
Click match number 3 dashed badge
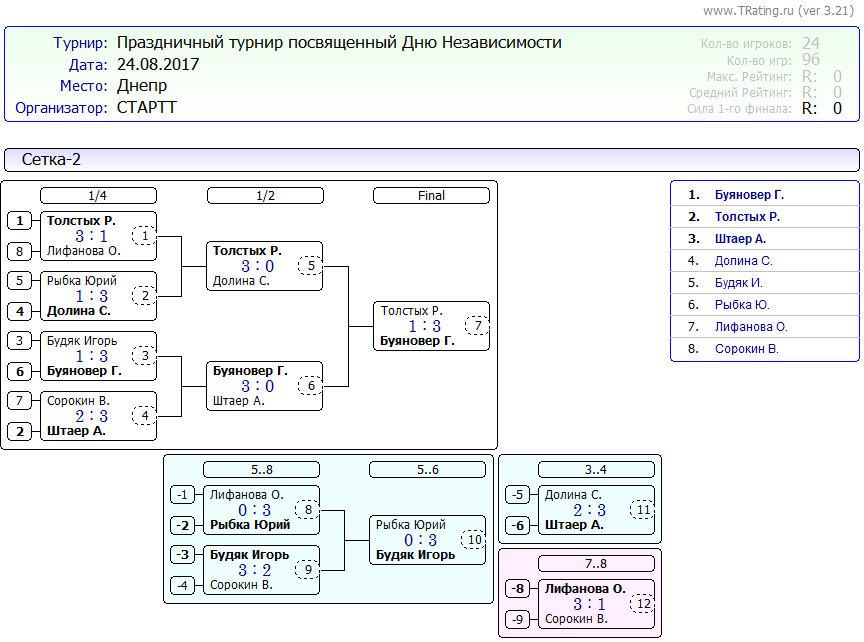click(145, 356)
